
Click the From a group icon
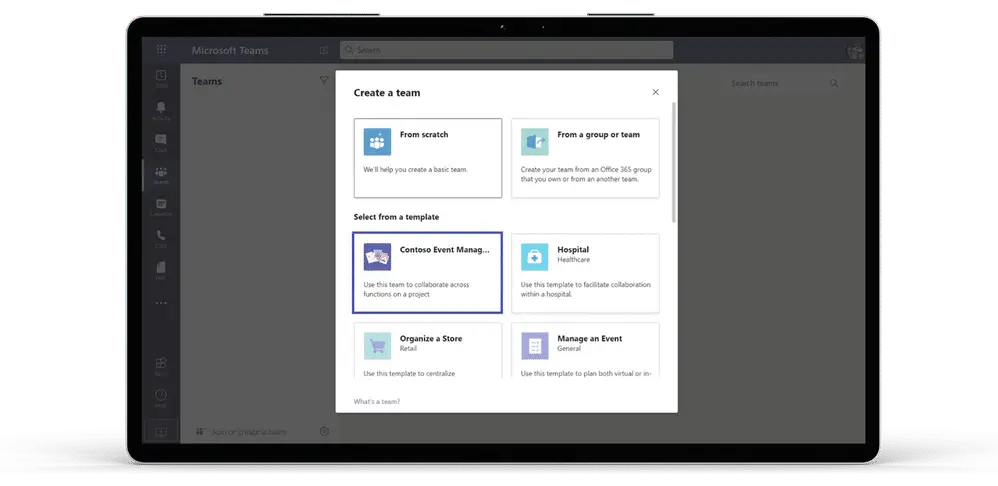pyautogui.click(x=535, y=142)
